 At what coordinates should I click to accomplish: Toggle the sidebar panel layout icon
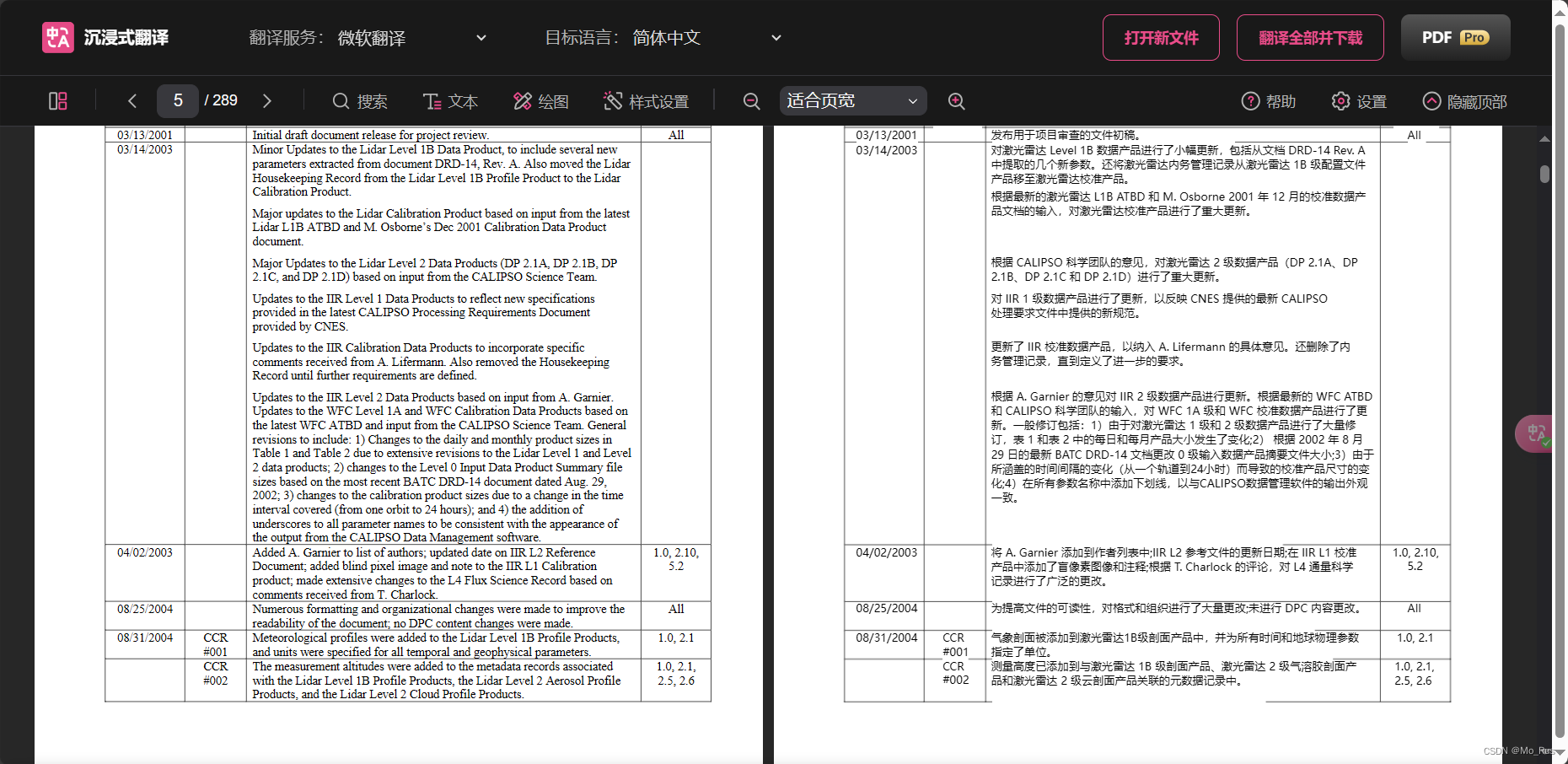tap(58, 101)
